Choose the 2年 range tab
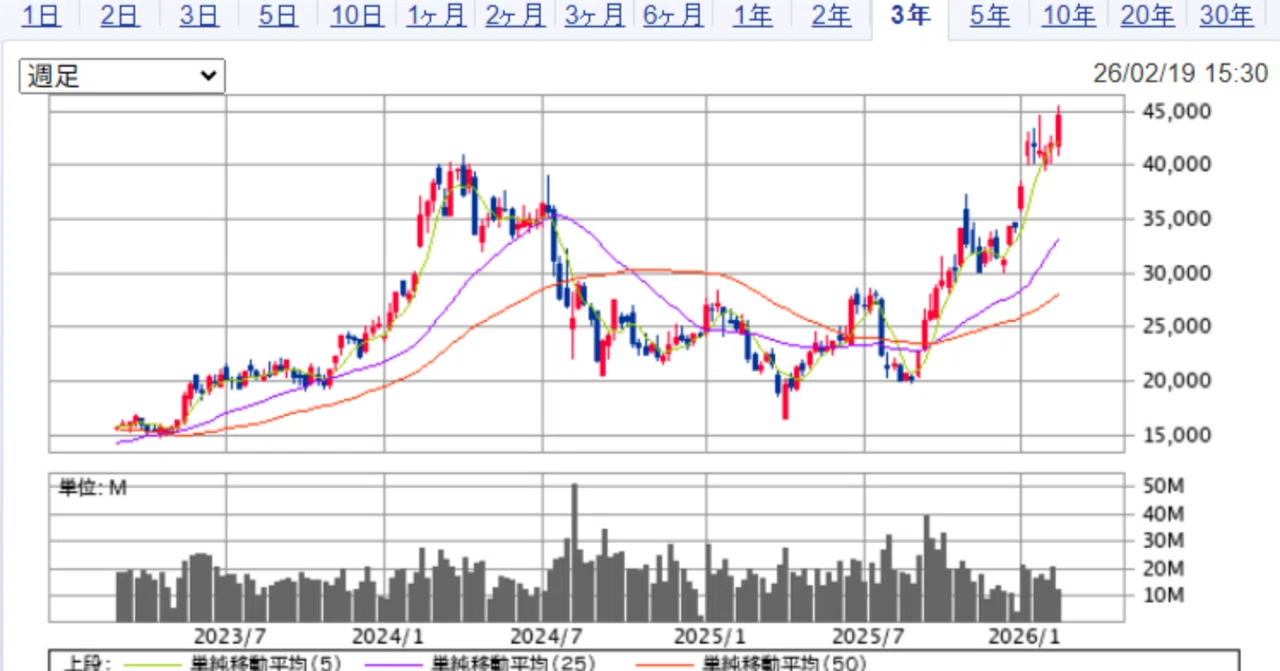Viewport: 1280px width, 671px height. click(831, 15)
